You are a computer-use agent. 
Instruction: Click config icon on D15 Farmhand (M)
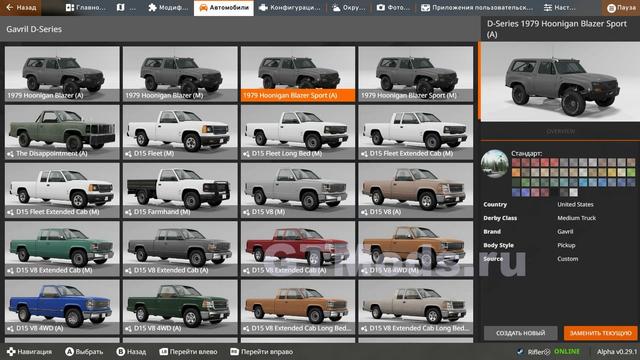pyautogui.click(x=128, y=212)
